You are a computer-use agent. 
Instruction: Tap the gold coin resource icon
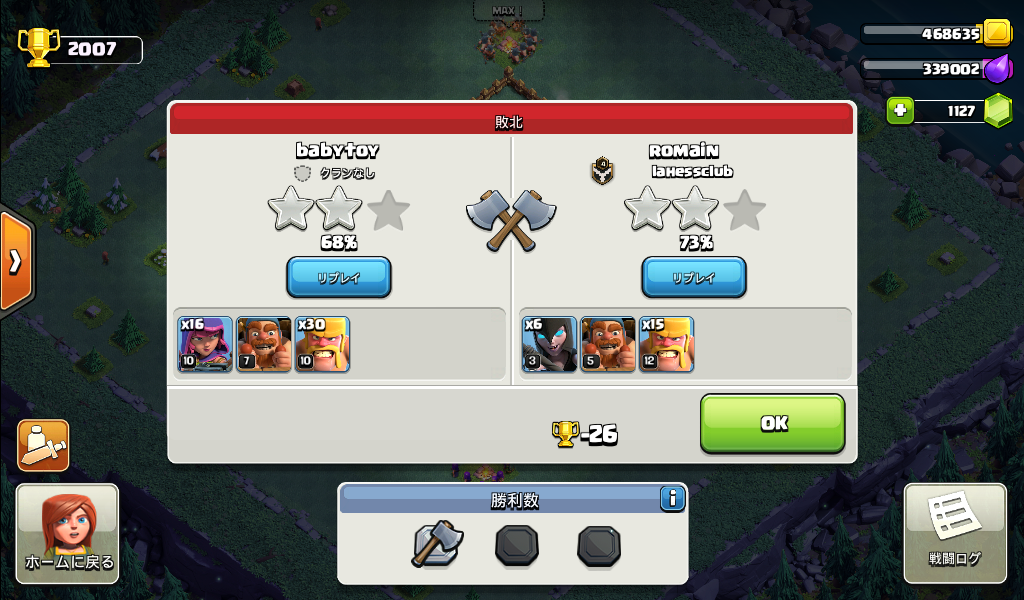click(x=997, y=33)
